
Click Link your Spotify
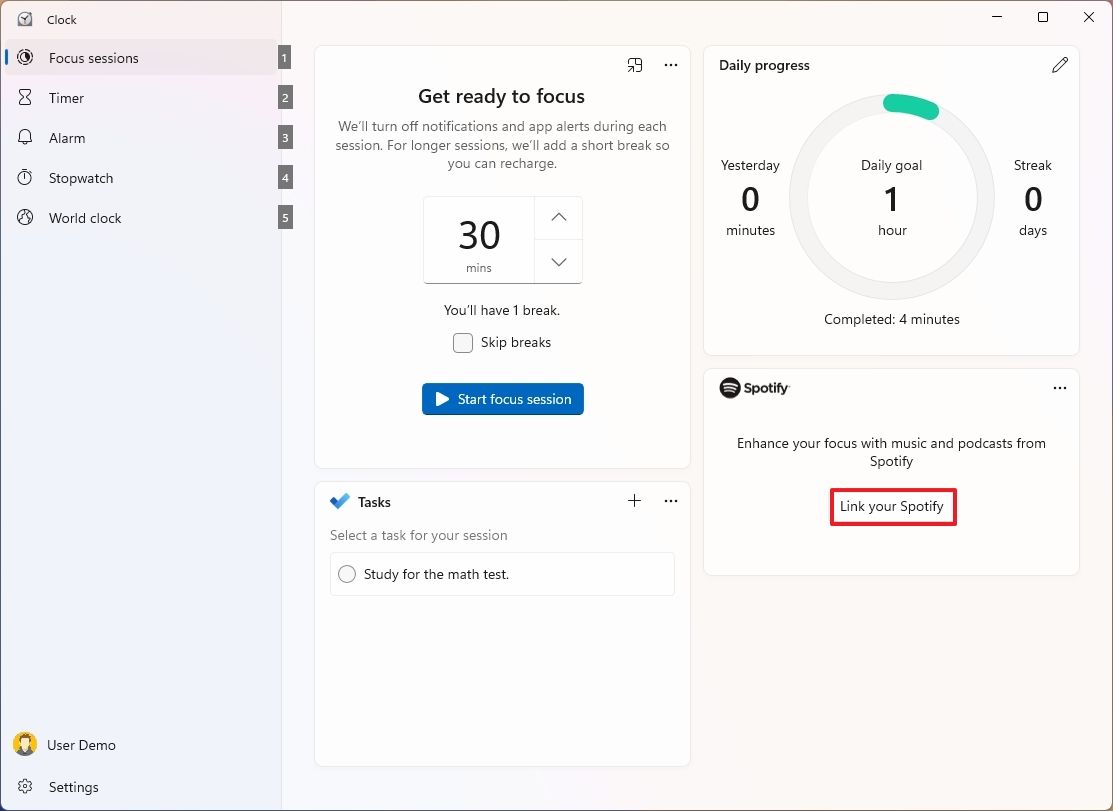pyautogui.click(x=892, y=507)
